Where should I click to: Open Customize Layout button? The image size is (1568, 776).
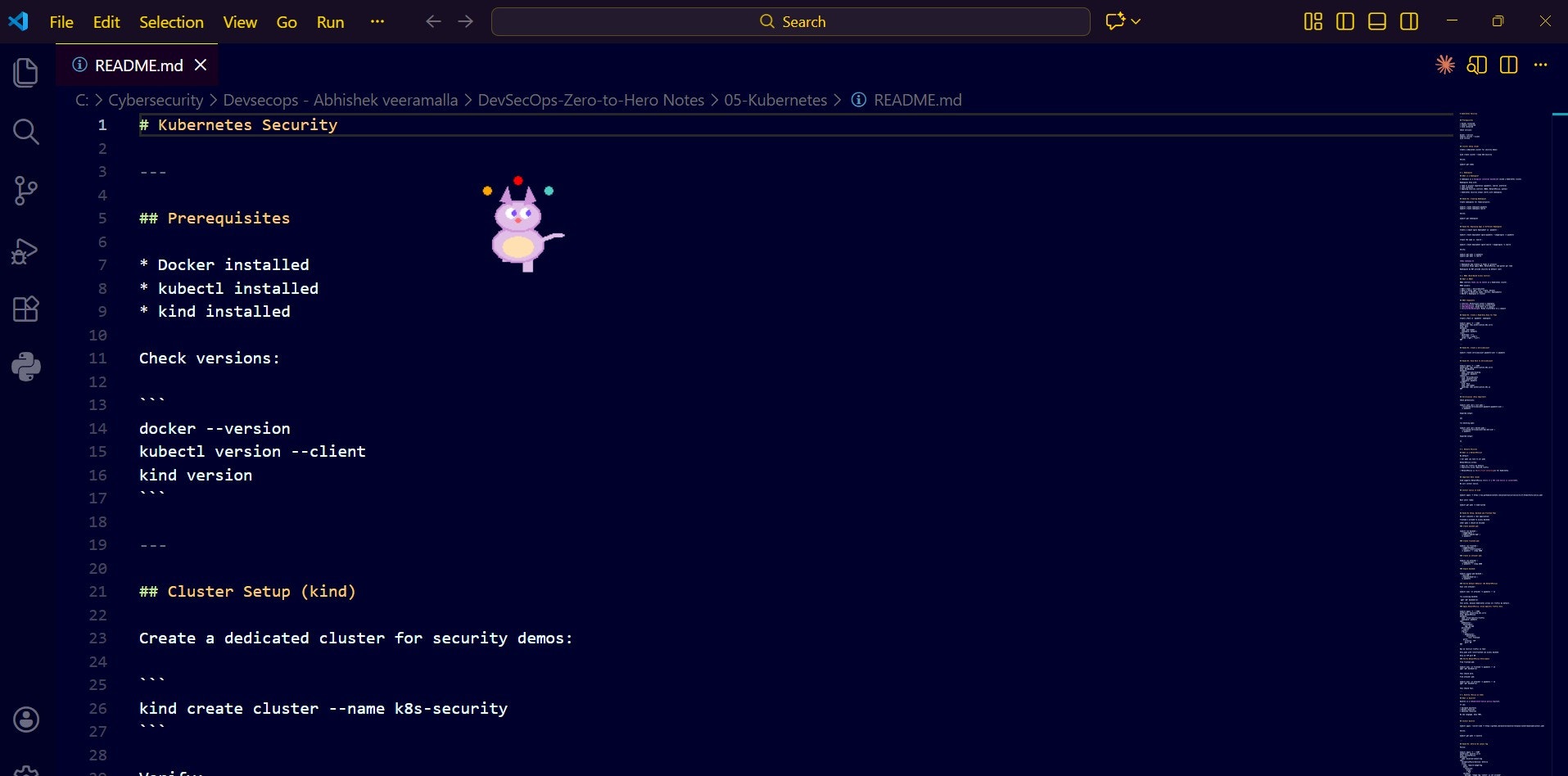tap(1313, 21)
